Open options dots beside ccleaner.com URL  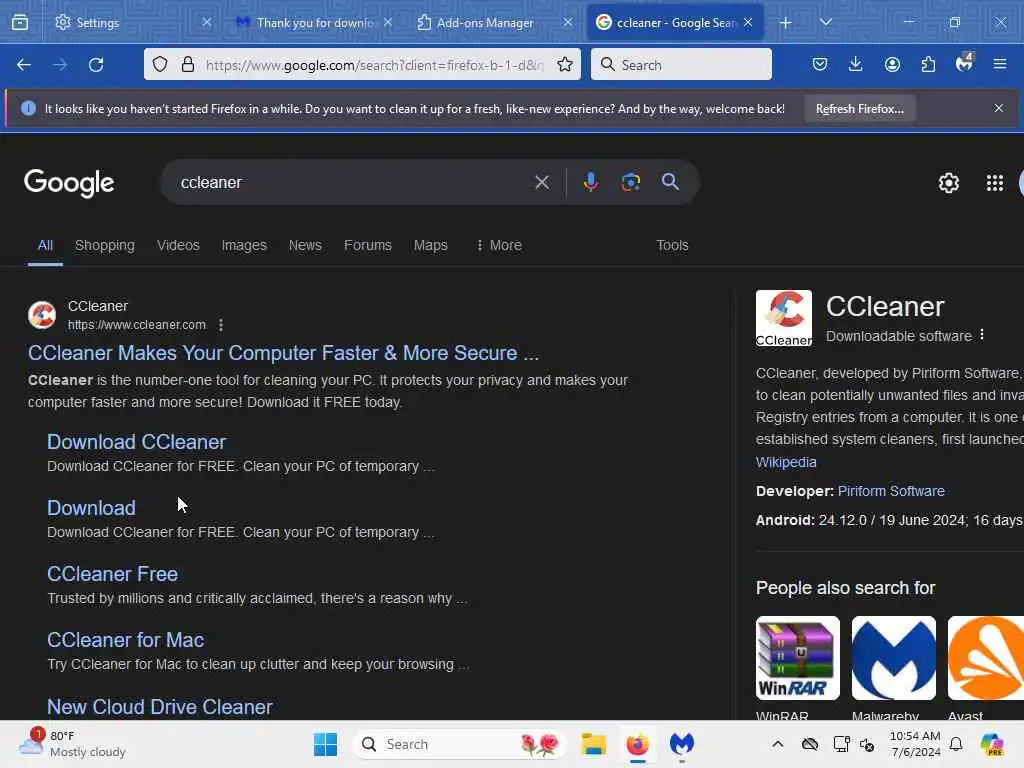point(221,325)
